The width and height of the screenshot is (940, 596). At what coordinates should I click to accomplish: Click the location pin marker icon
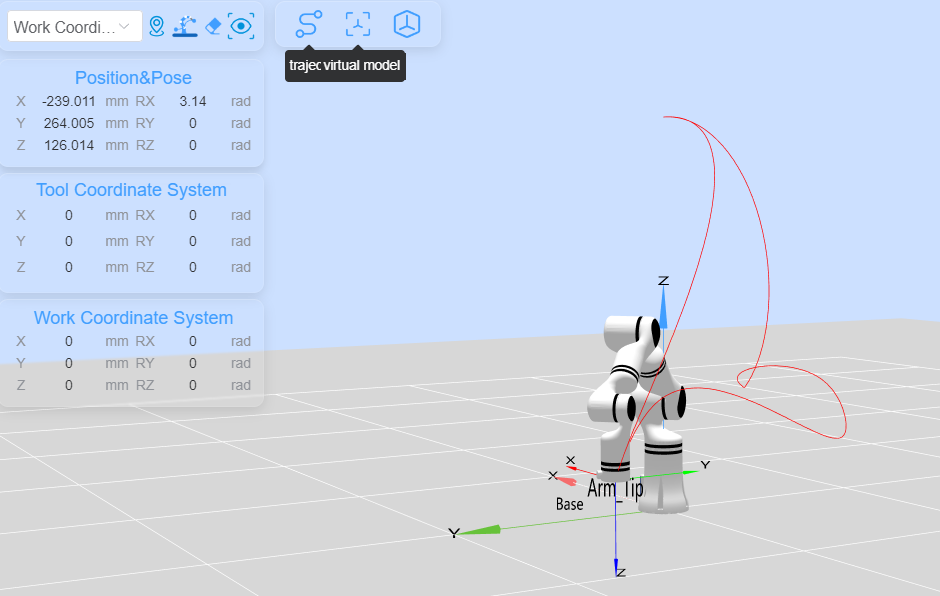(x=156, y=26)
